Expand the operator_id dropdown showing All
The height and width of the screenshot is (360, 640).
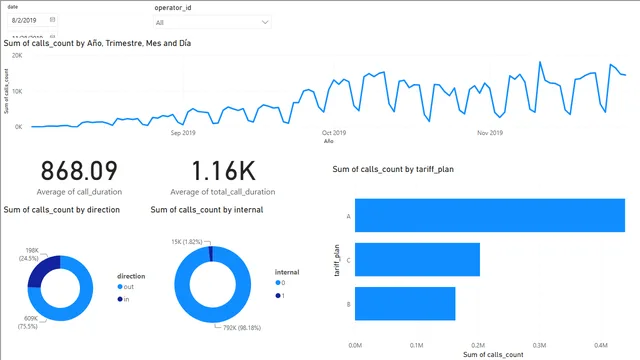pyautogui.click(x=212, y=22)
